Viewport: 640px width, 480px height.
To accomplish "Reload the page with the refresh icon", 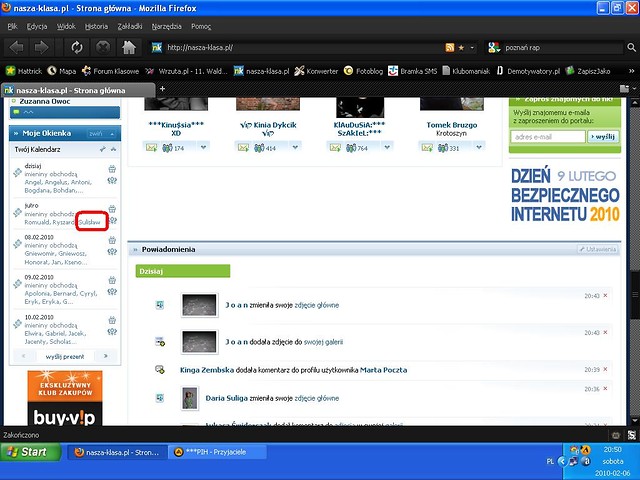I will 77,48.
